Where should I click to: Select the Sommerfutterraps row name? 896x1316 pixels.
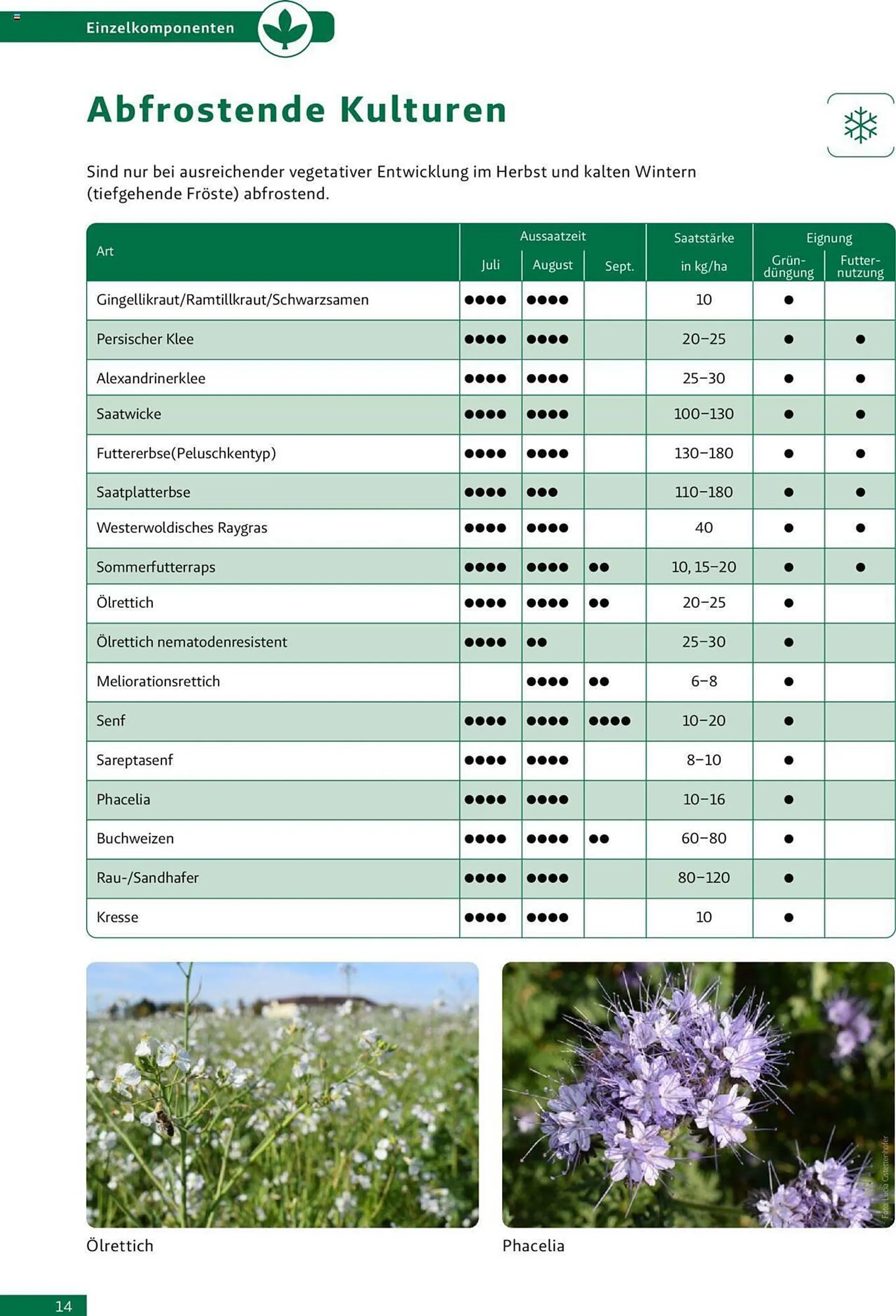pyautogui.click(x=156, y=567)
